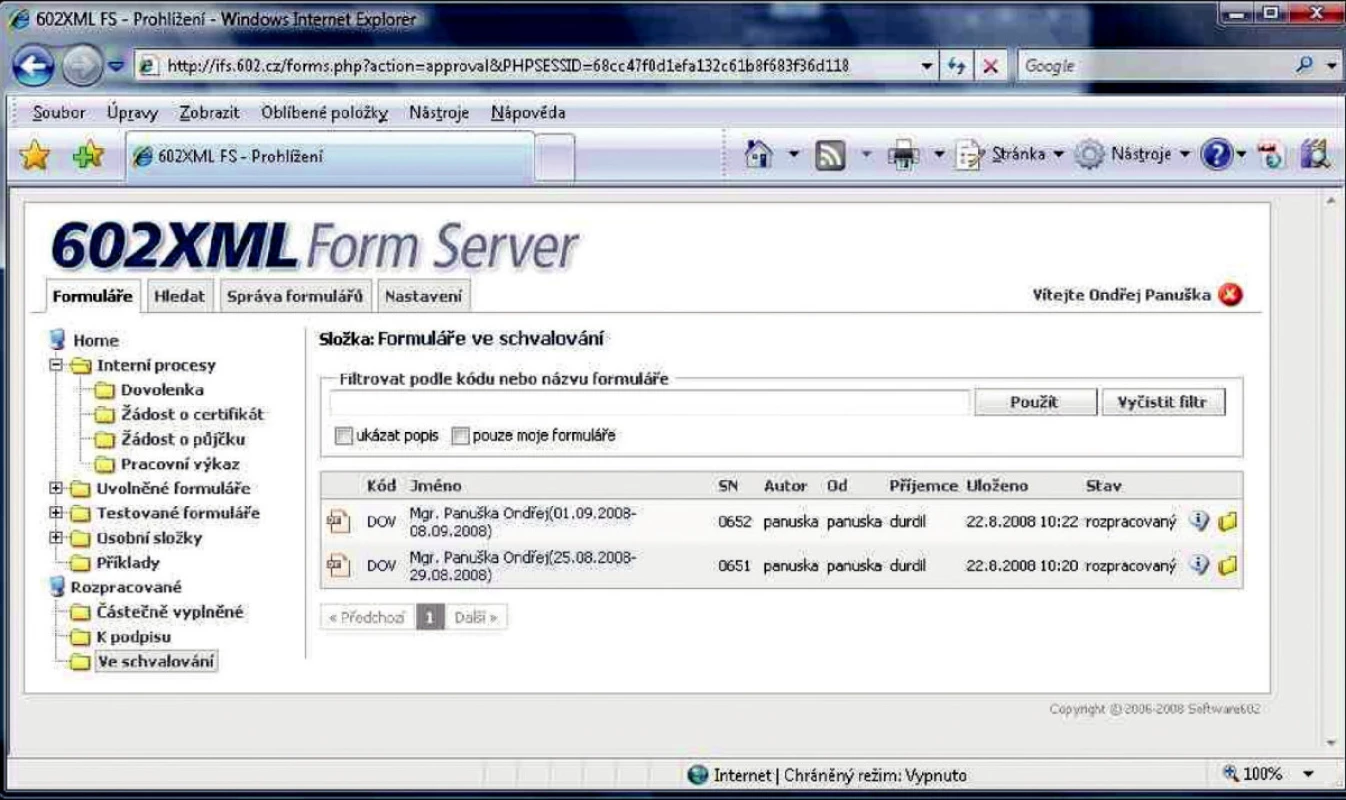Click the red Stop loading icon
The height and width of the screenshot is (800, 1346).
pos(991,66)
